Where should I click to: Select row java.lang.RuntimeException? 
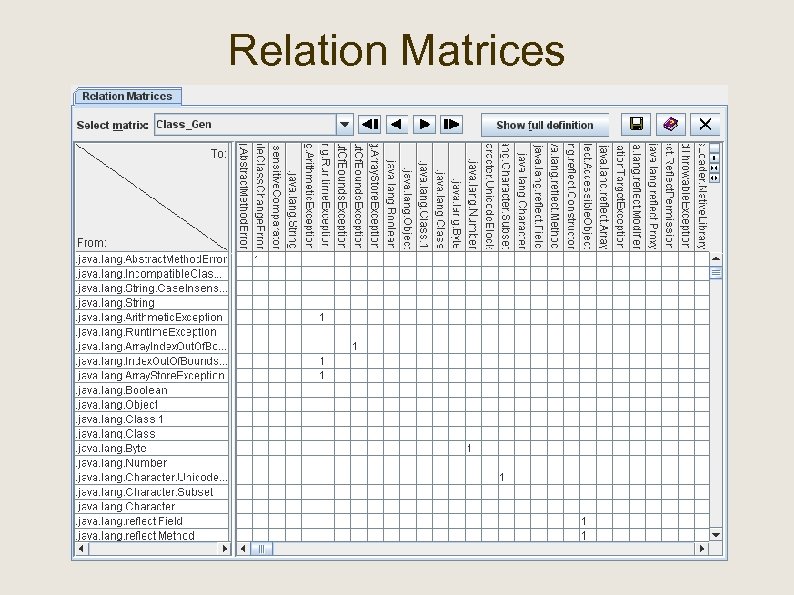[x=152, y=332]
